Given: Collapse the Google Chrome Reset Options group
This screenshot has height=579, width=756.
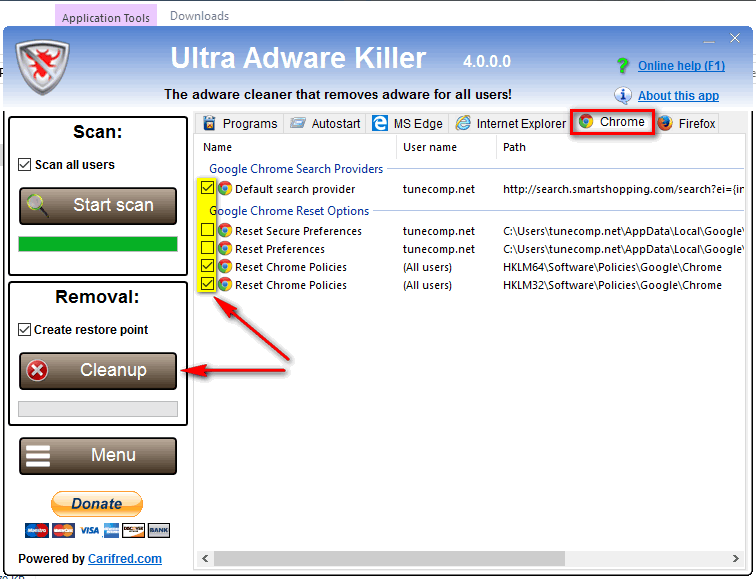Looking at the screenshot, I should [289, 211].
